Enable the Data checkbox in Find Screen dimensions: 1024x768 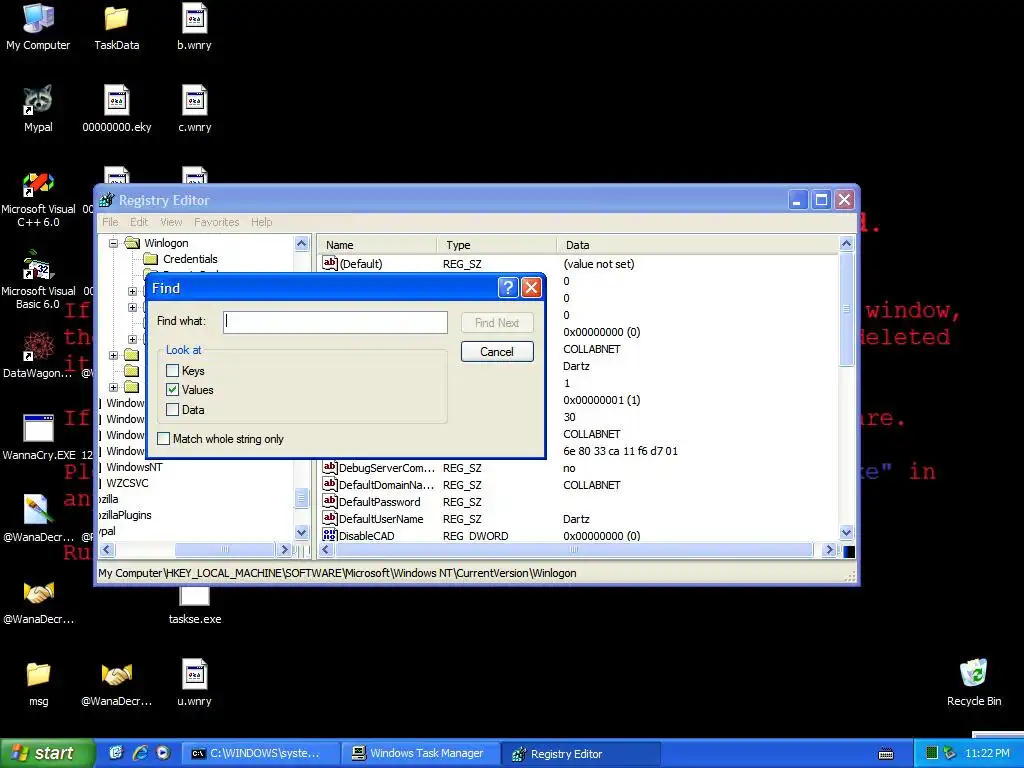click(172, 409)
